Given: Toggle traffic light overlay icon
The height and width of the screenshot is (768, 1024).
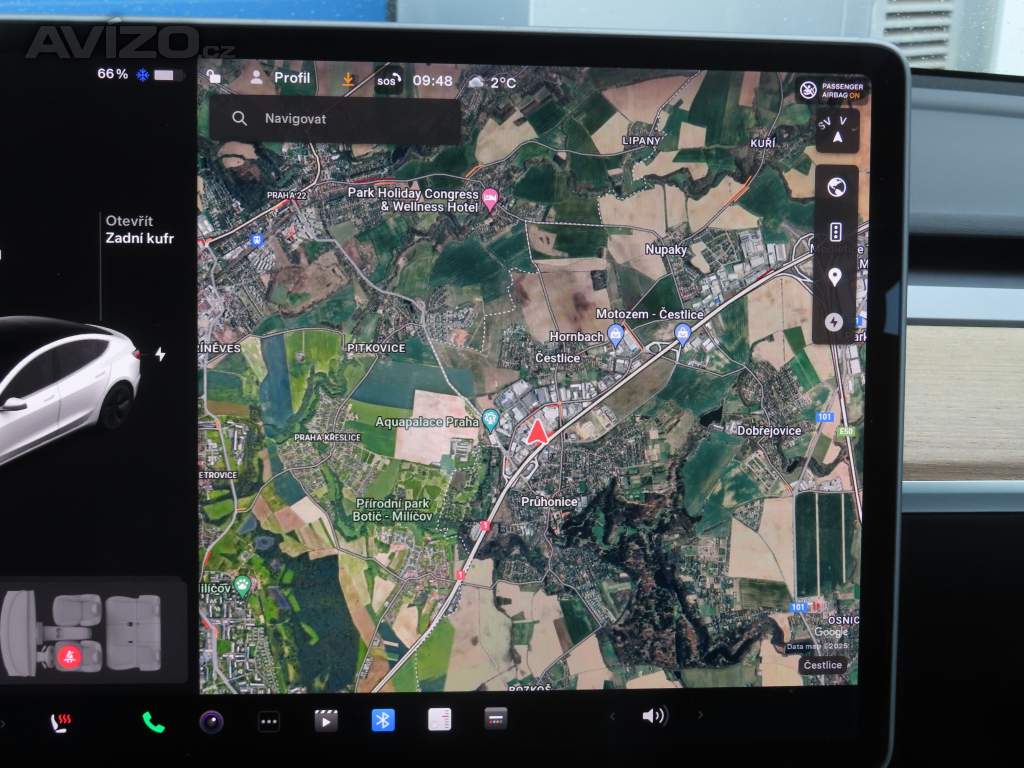Looking at the screenshot, I should tap(835, 232).
